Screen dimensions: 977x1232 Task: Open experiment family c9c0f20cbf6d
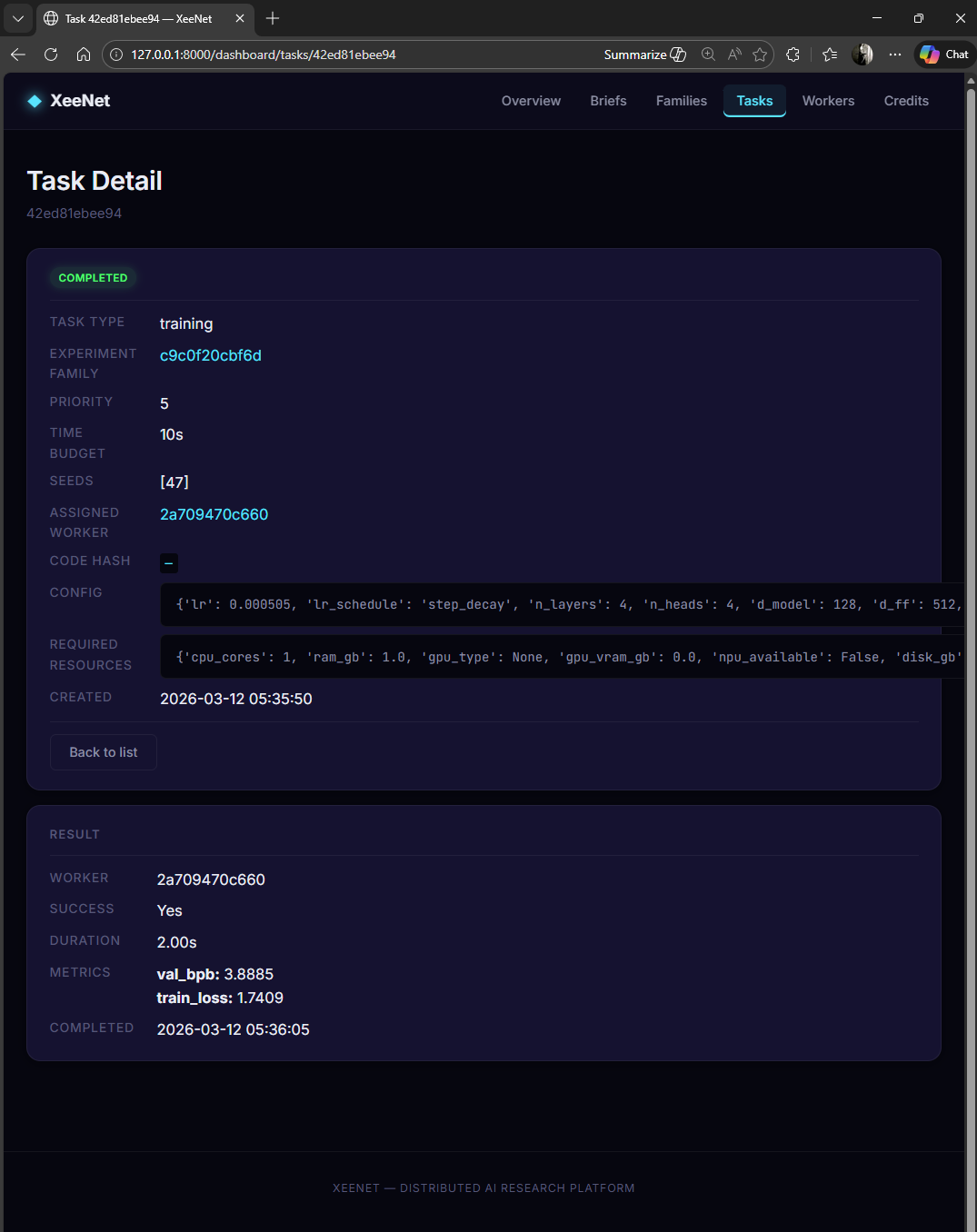click(210, 356)
